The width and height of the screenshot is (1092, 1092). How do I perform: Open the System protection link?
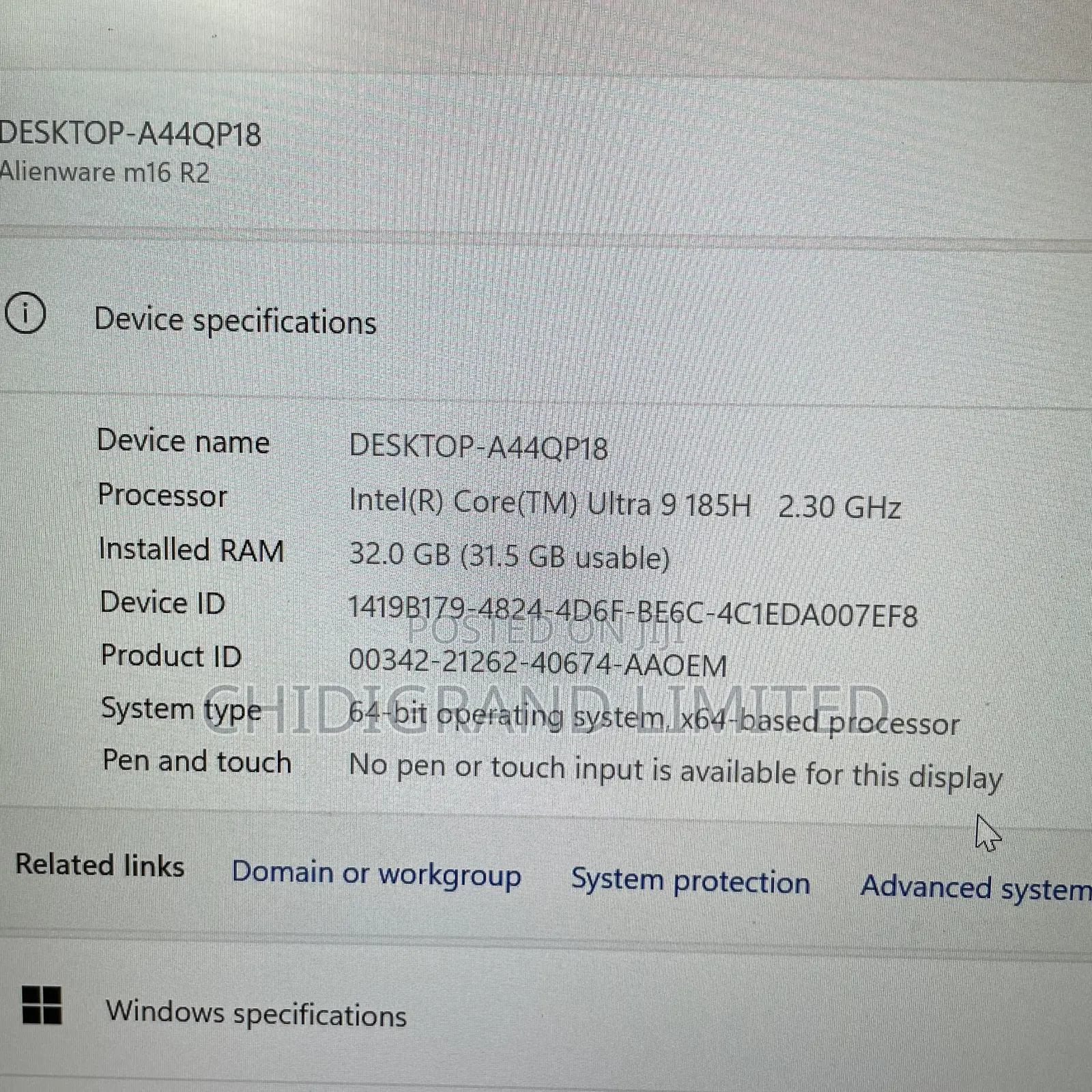coord(691,881)
